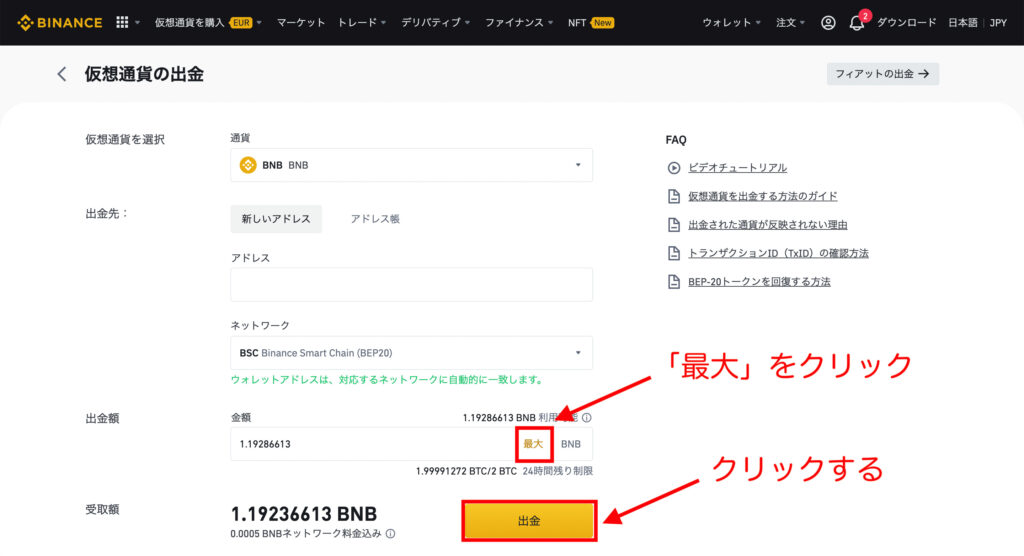Change language via 日本語
This screenshot has width=1024, height=556.
963,23
